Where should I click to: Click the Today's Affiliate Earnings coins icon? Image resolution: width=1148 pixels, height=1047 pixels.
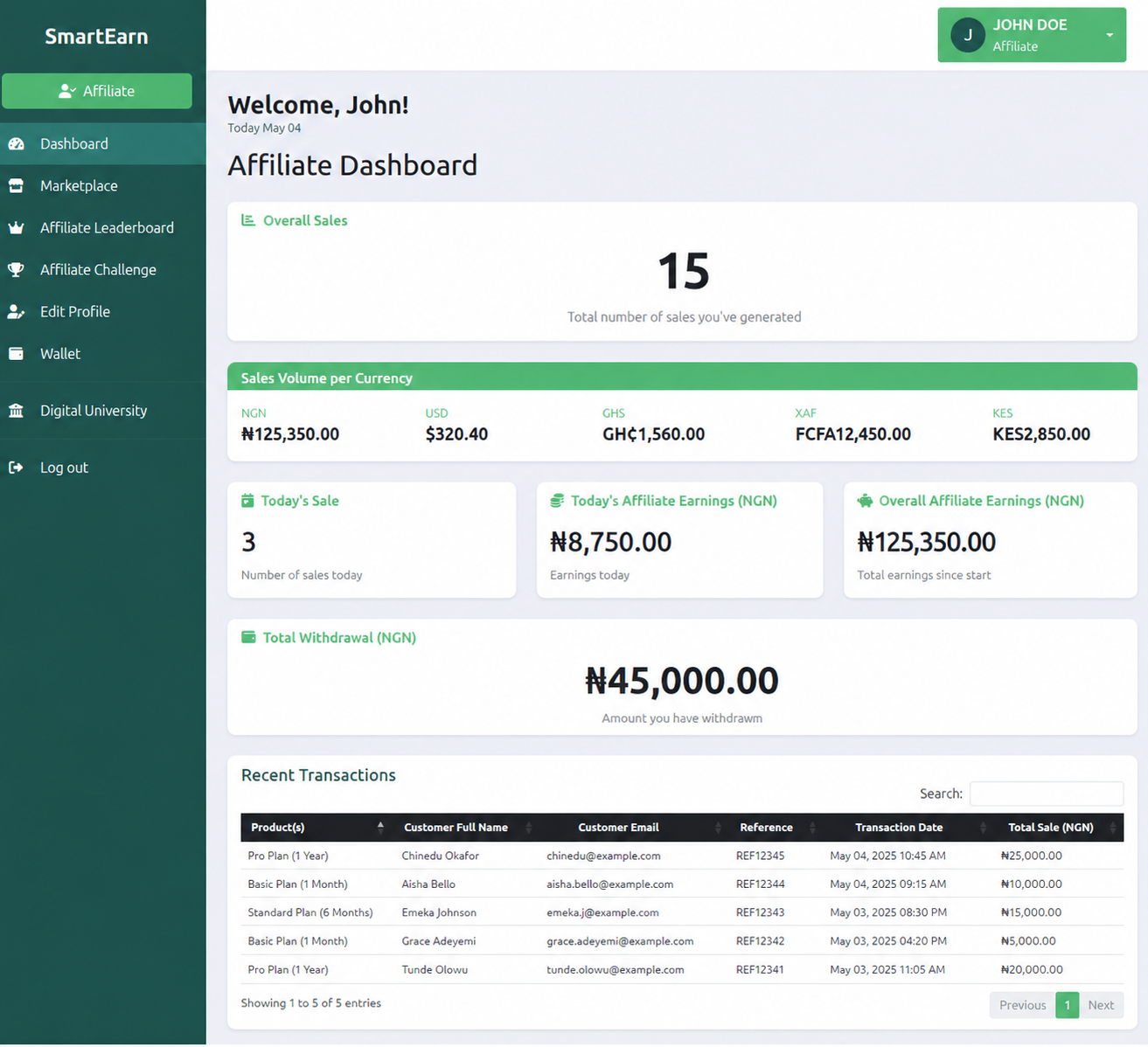(557, 501)
